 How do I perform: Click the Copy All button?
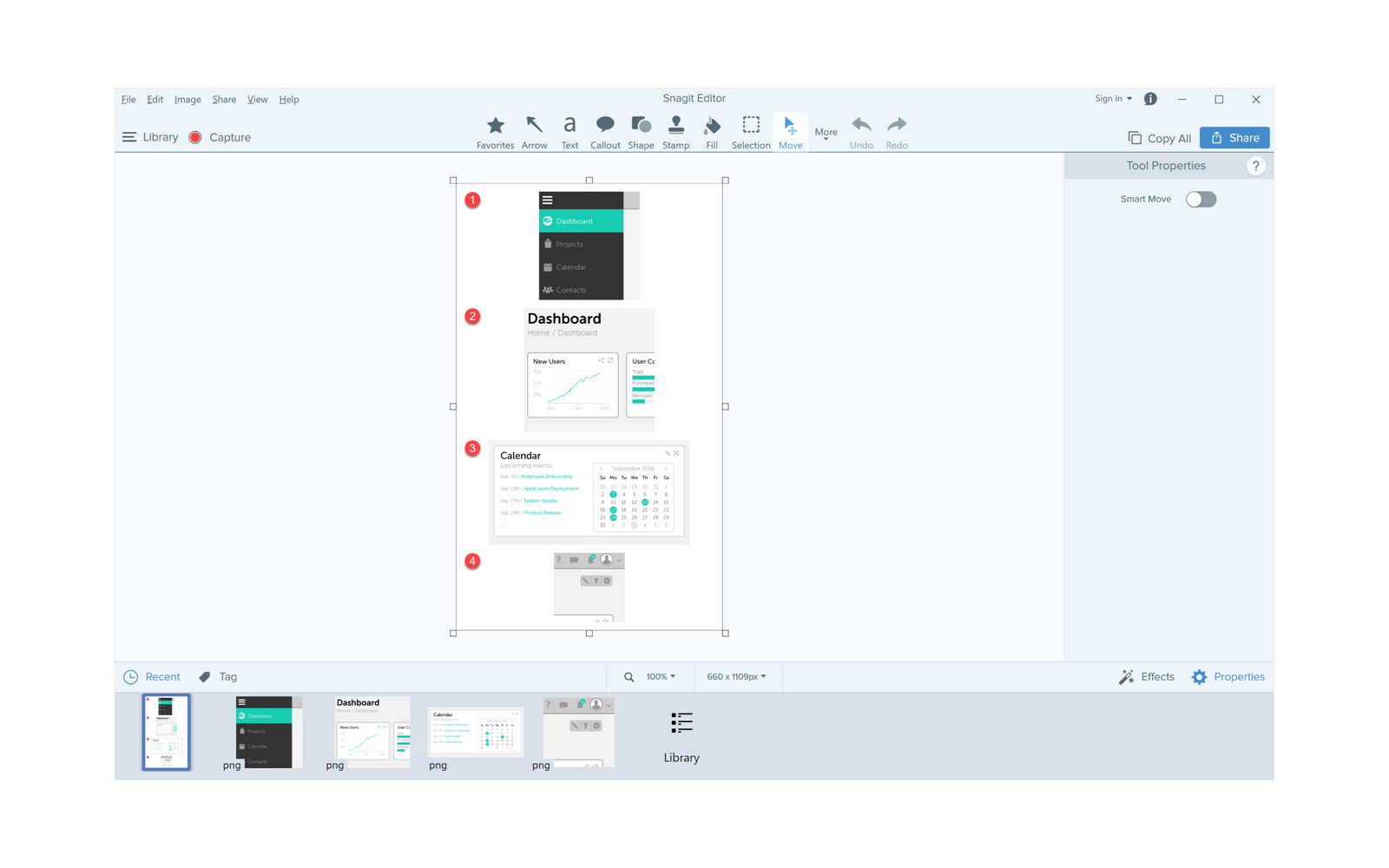tap(1159, 138)
